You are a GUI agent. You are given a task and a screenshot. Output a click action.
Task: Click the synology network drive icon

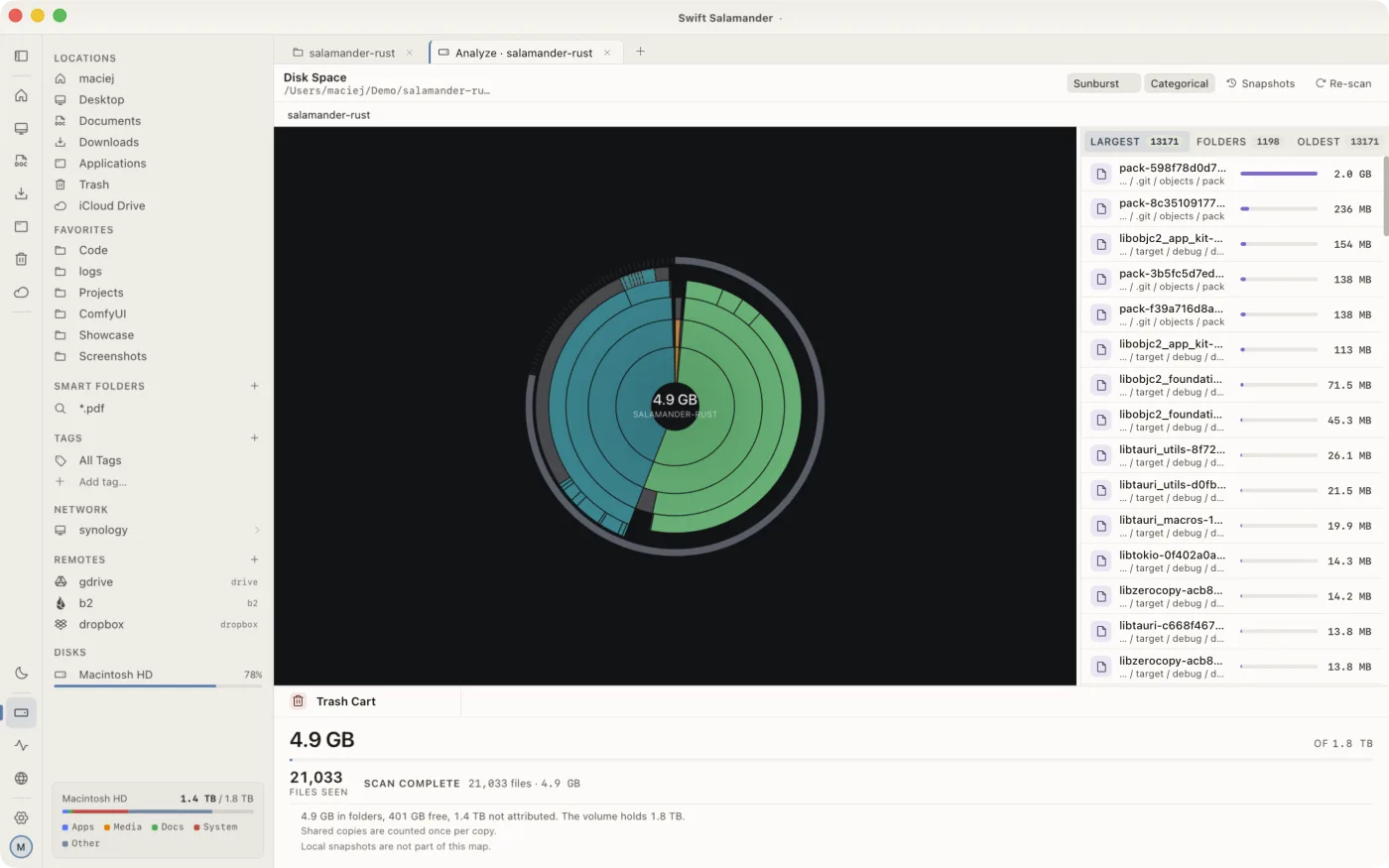point(61,531)
